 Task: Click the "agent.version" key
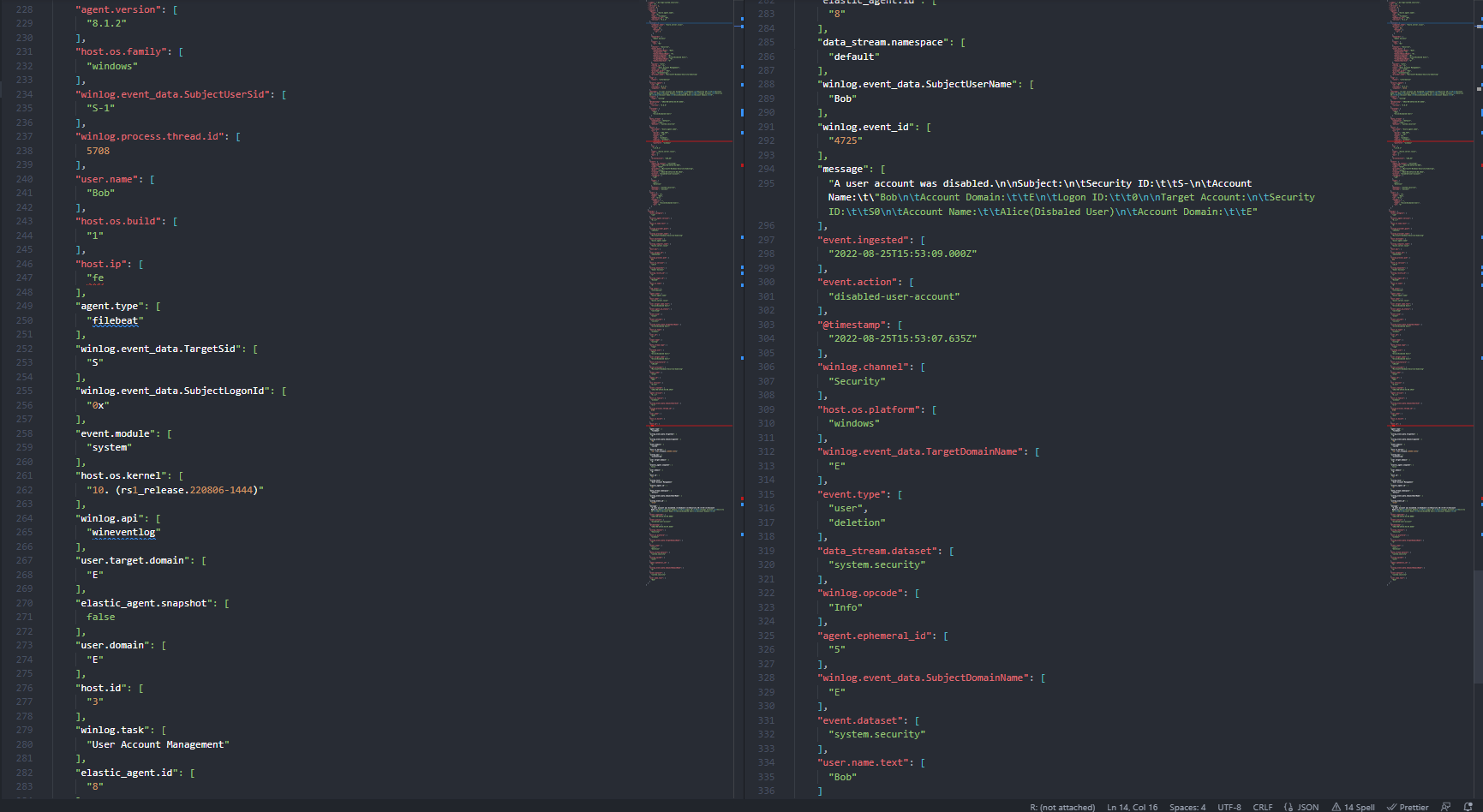[x=118, y=9]
